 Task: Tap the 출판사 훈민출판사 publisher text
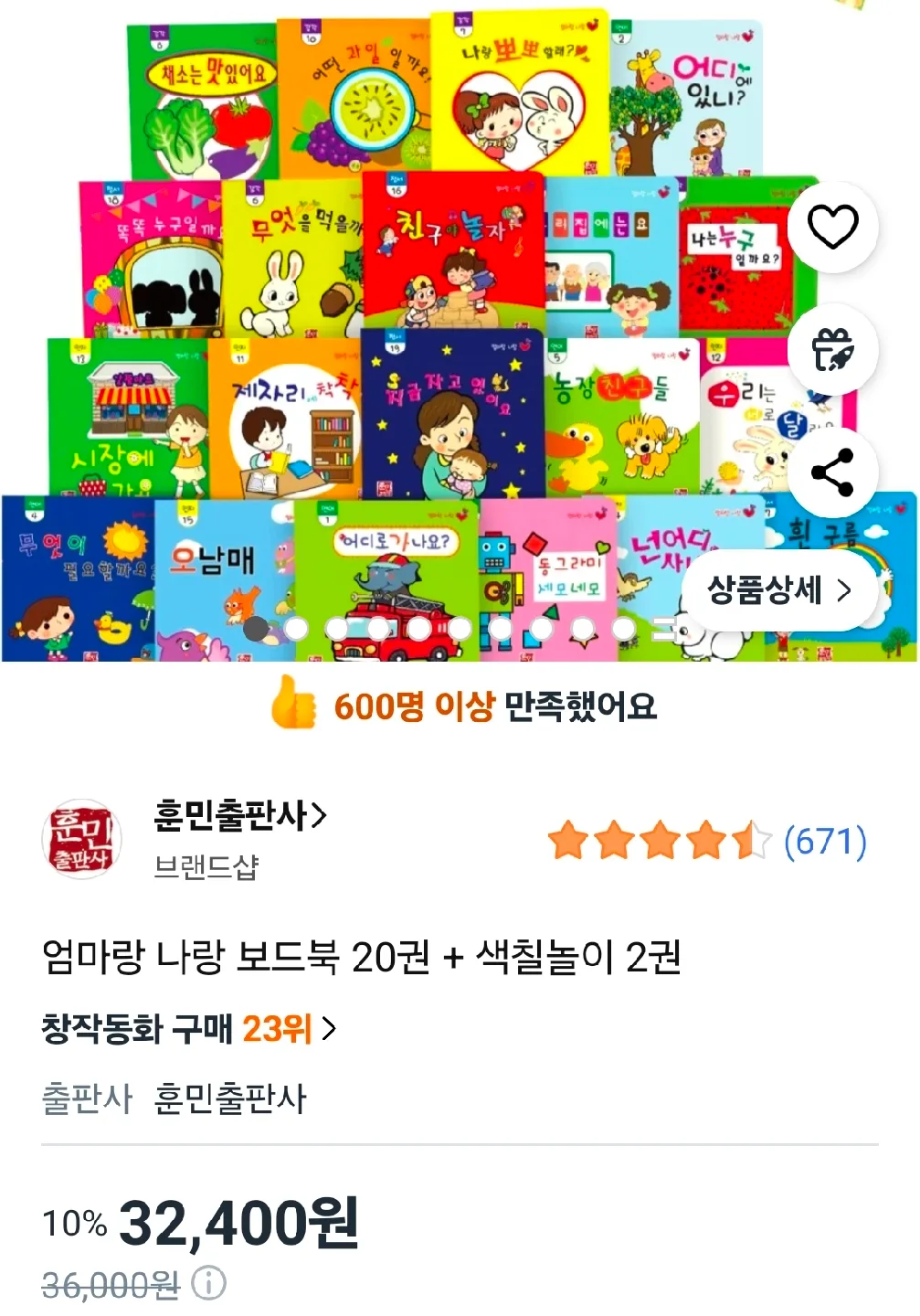click(174, 1098)
